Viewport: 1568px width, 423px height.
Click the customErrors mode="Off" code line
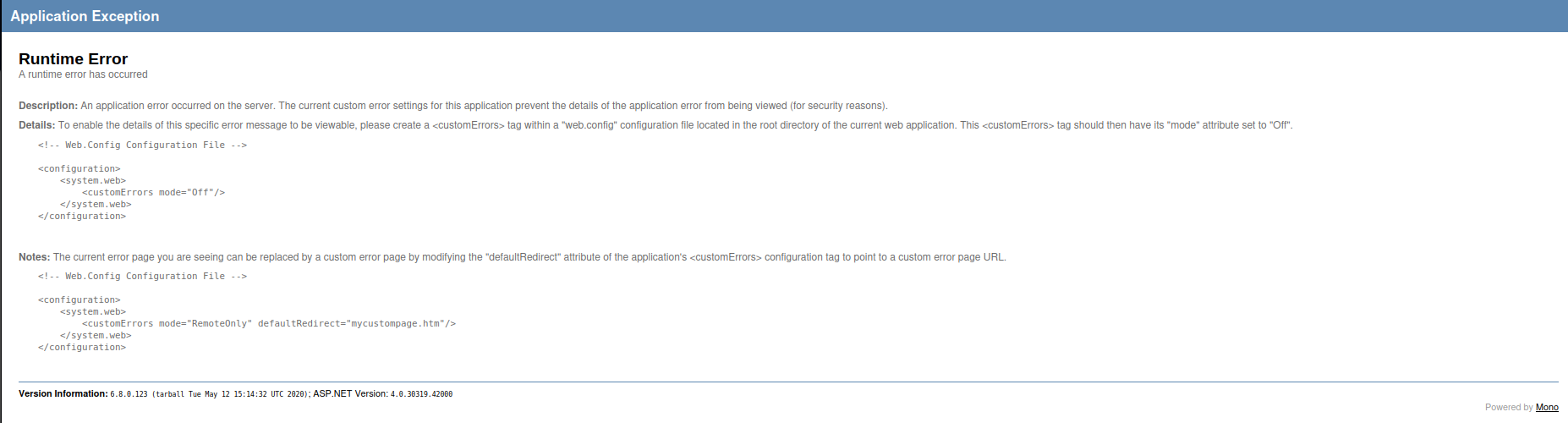153,193
